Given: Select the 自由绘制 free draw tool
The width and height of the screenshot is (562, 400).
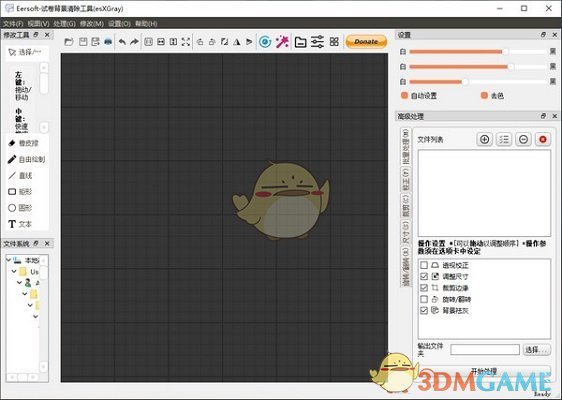Looking at the screenshot, I should pos(27,159).
